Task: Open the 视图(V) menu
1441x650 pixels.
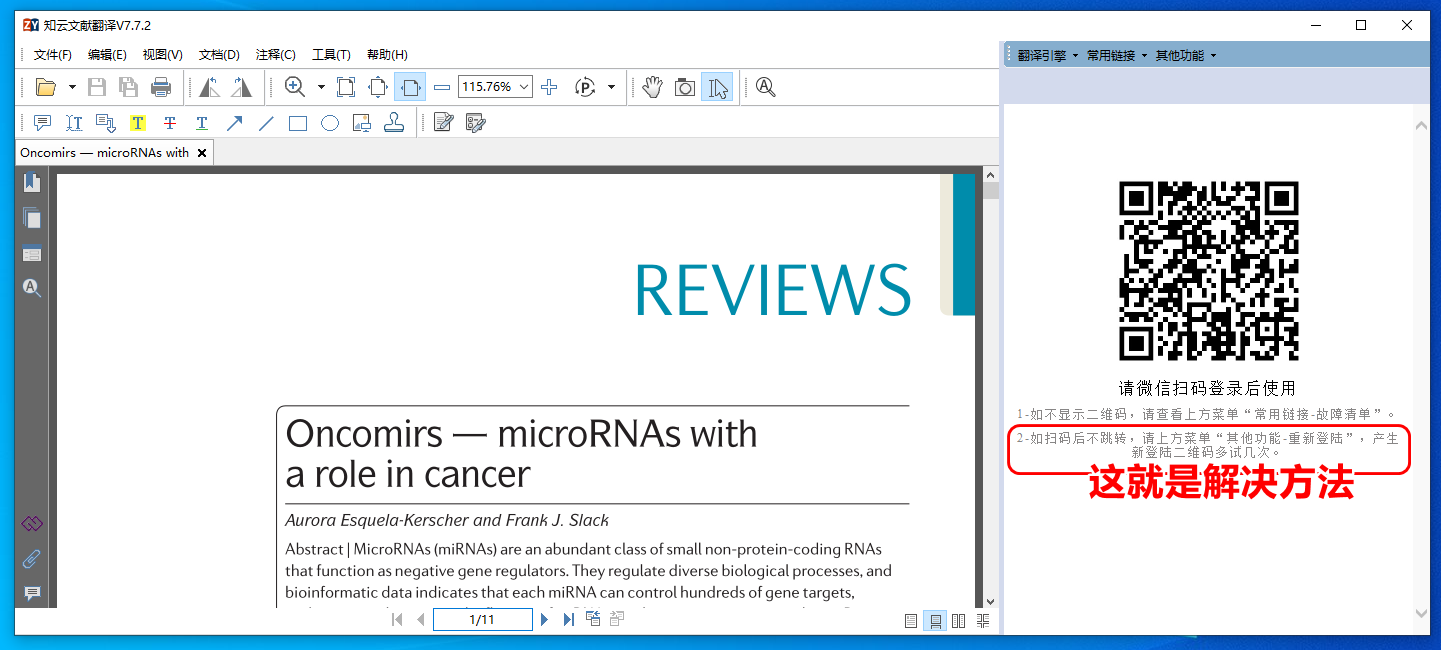Action: [162, 55]
